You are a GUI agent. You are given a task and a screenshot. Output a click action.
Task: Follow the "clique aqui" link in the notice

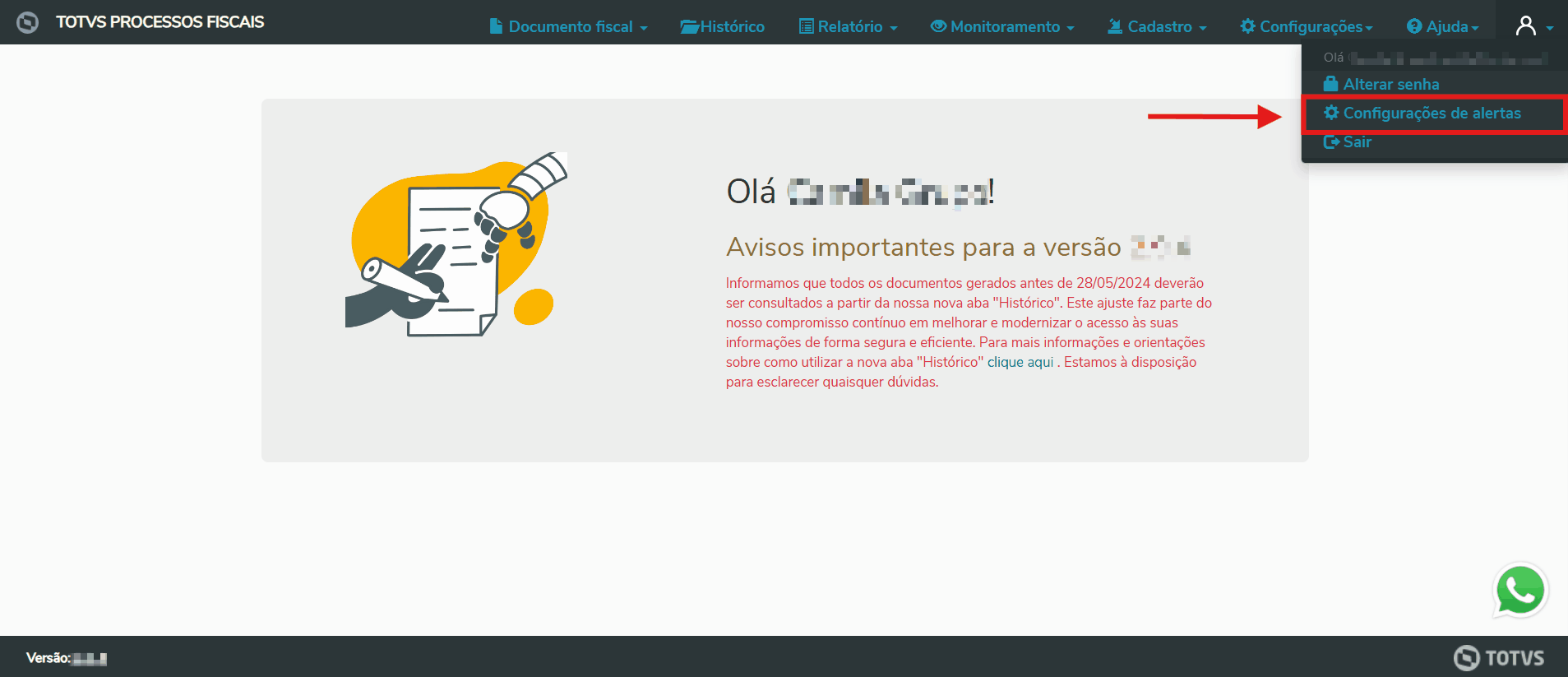(x=1020, y=362)
